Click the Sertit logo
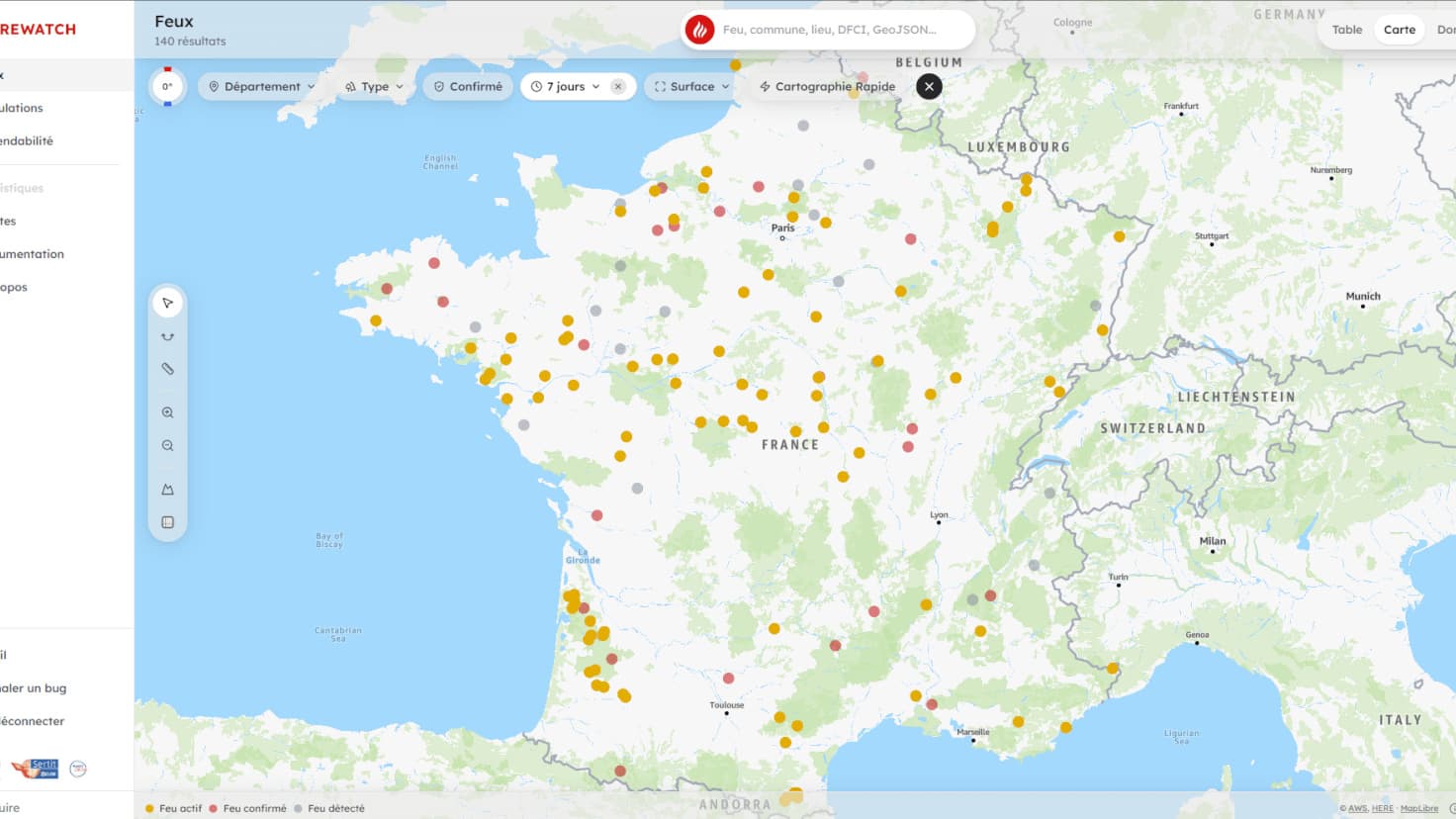 point(36,768)
